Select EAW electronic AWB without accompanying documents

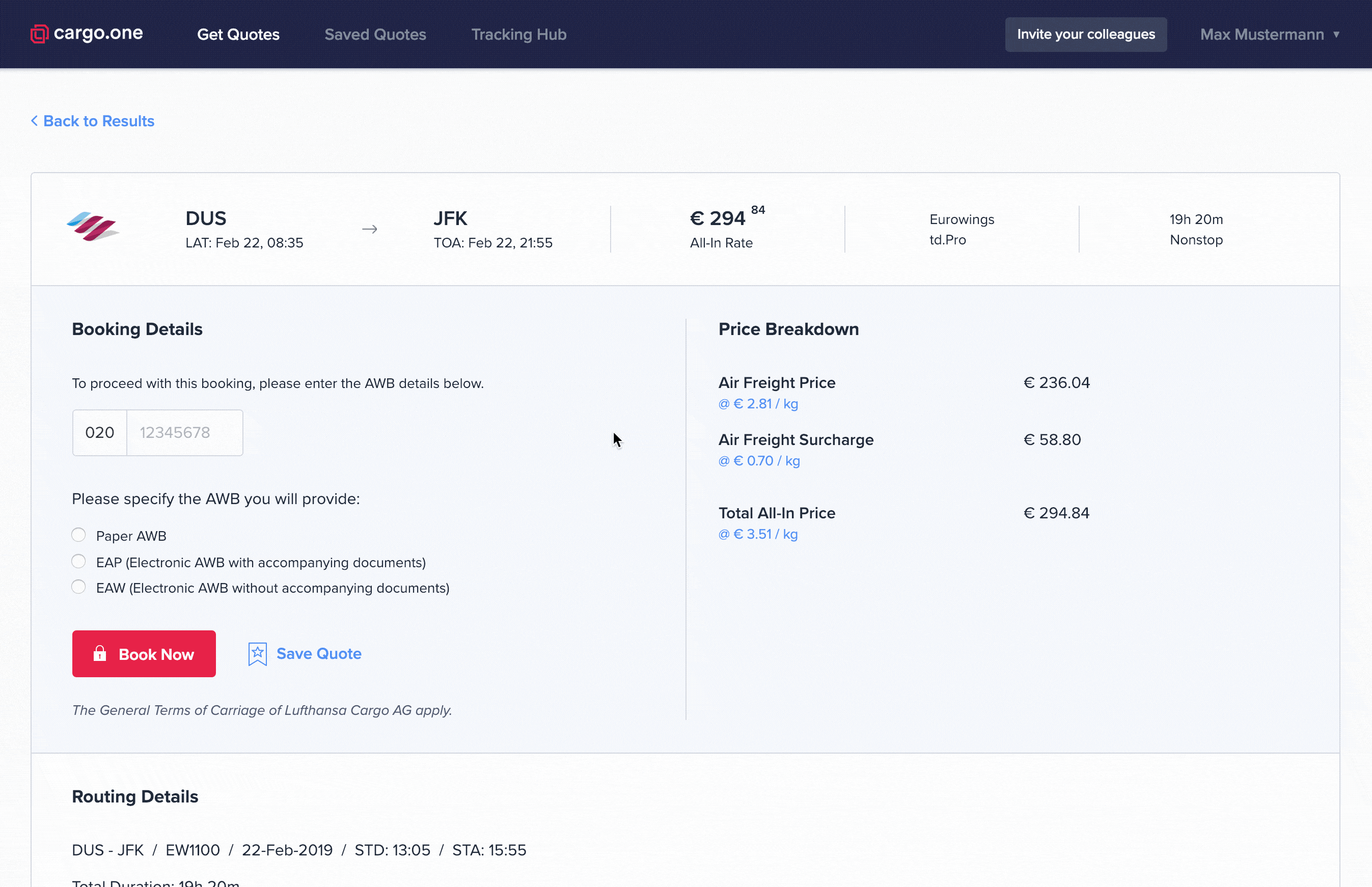point(78,587)
